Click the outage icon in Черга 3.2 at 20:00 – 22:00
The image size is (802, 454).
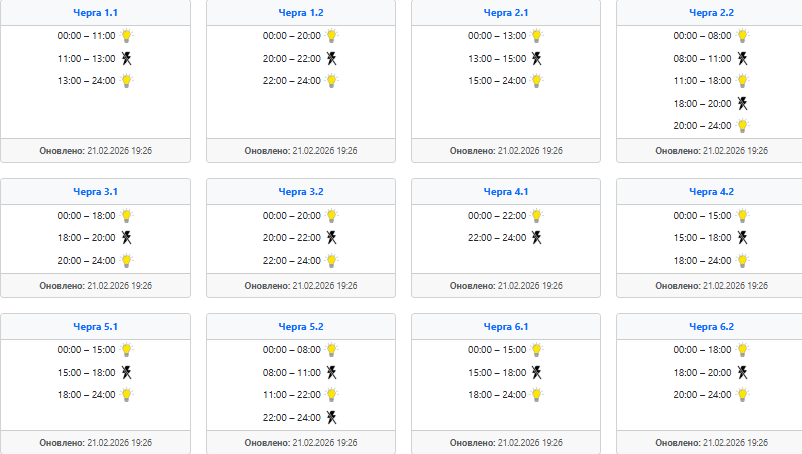point(332,238)
